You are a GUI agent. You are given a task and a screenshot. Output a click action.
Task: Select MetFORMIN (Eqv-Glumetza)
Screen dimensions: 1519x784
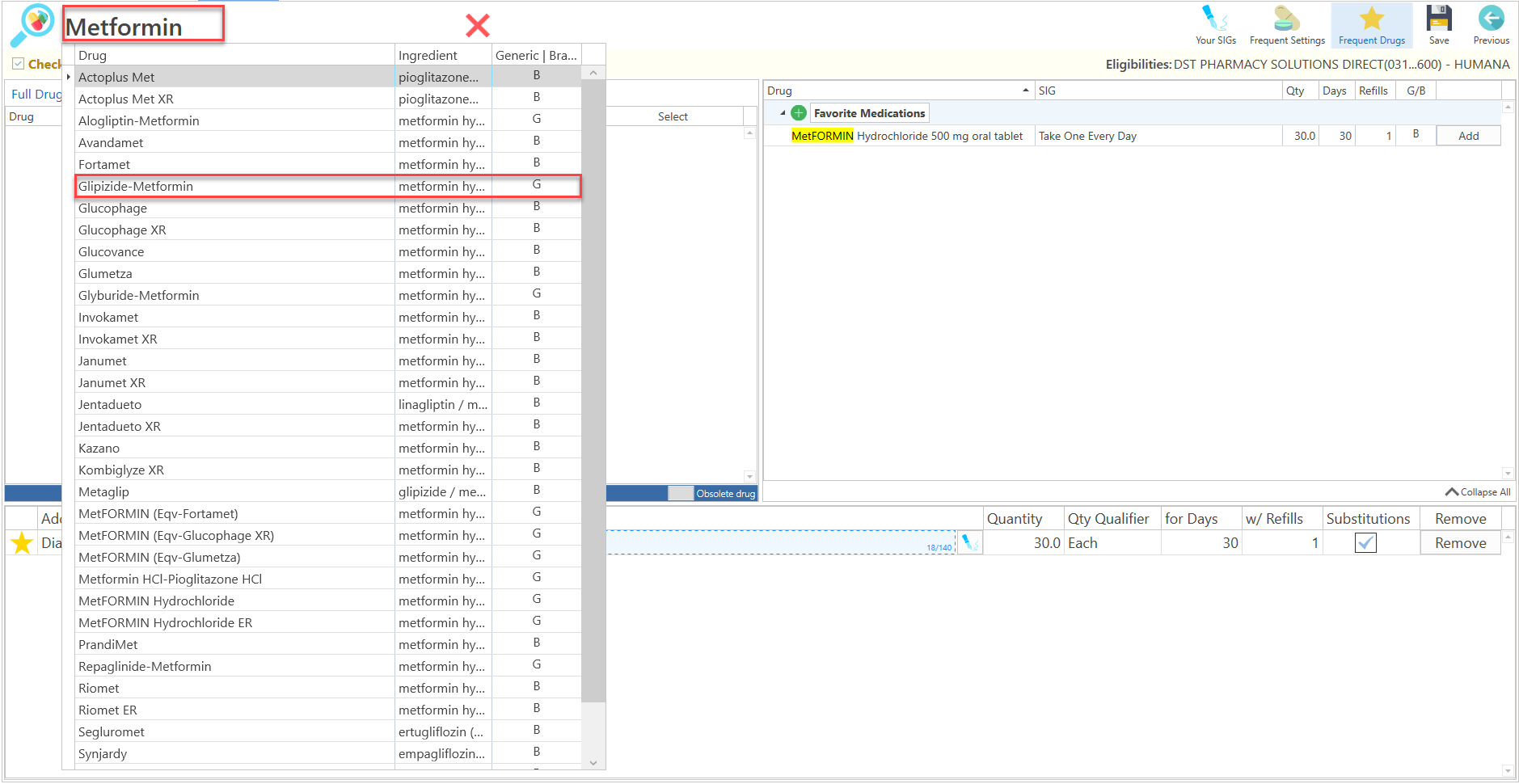click(328, 557)
